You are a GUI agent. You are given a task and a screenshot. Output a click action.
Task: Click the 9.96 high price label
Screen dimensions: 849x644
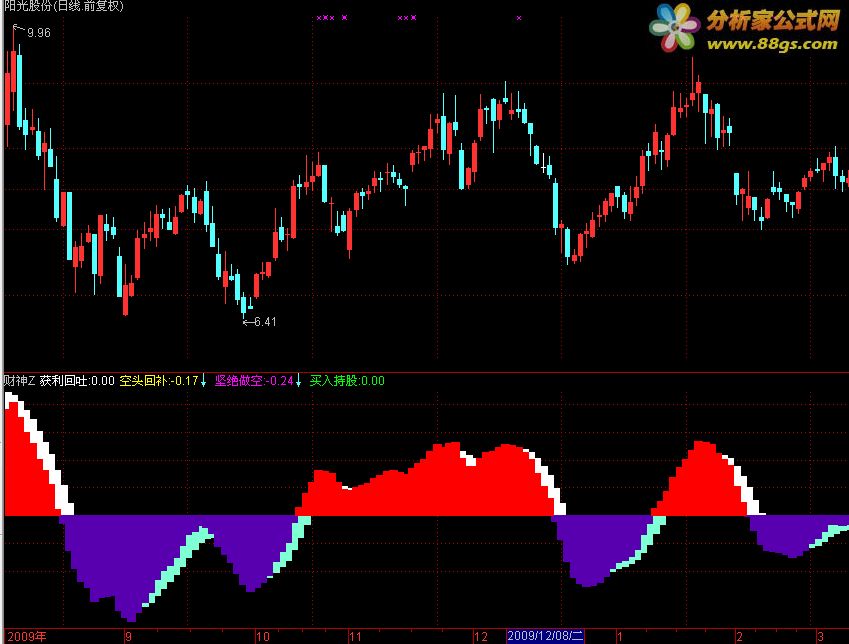tap(39, 33)
